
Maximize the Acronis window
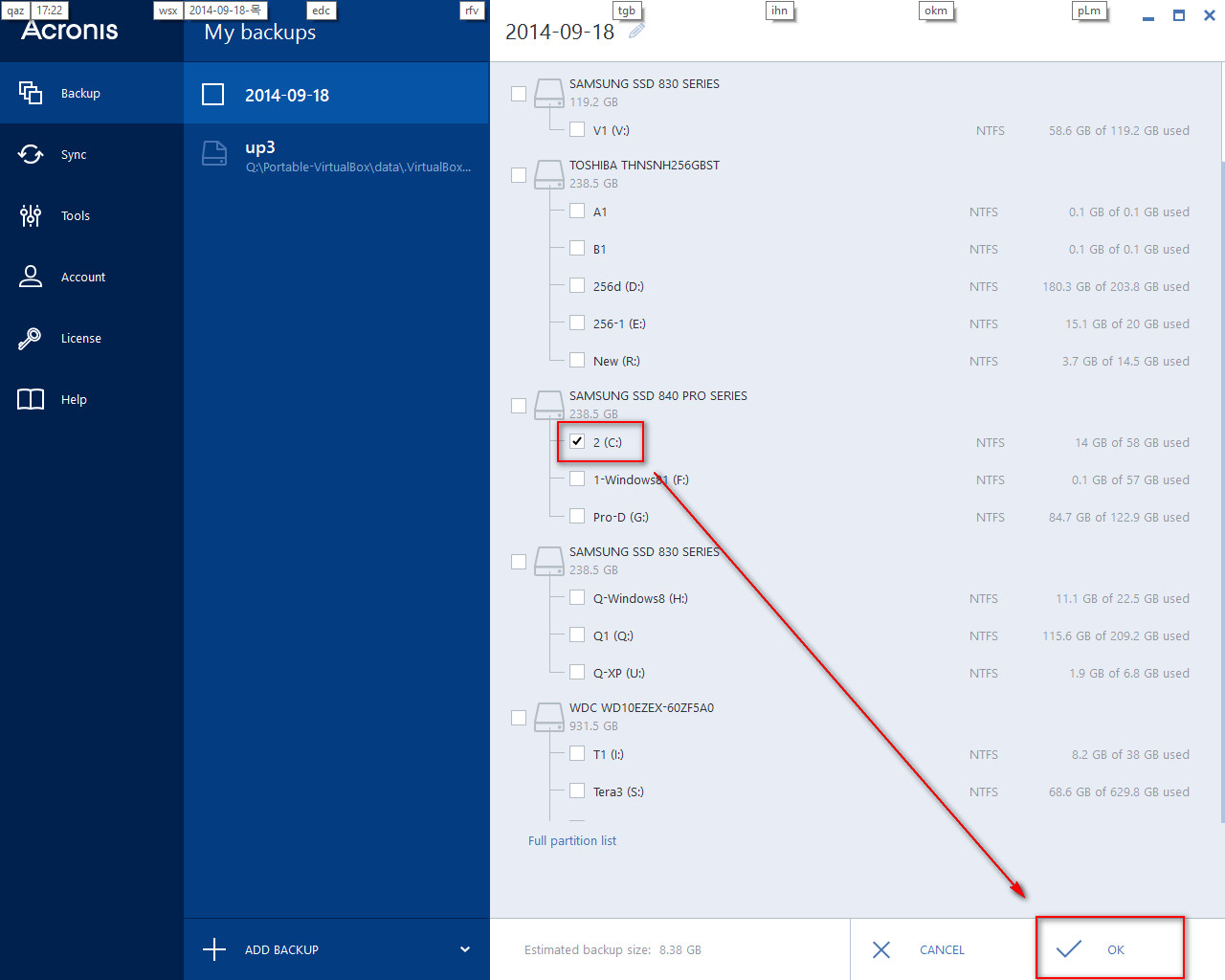pos(1179,15)
